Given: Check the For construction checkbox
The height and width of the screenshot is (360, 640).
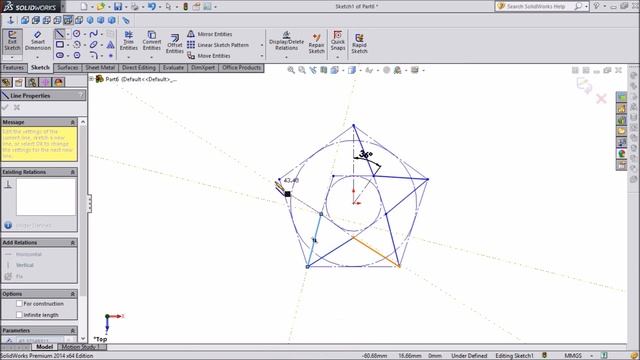Looking at the screenshot, I should click(x=19, y=304).
